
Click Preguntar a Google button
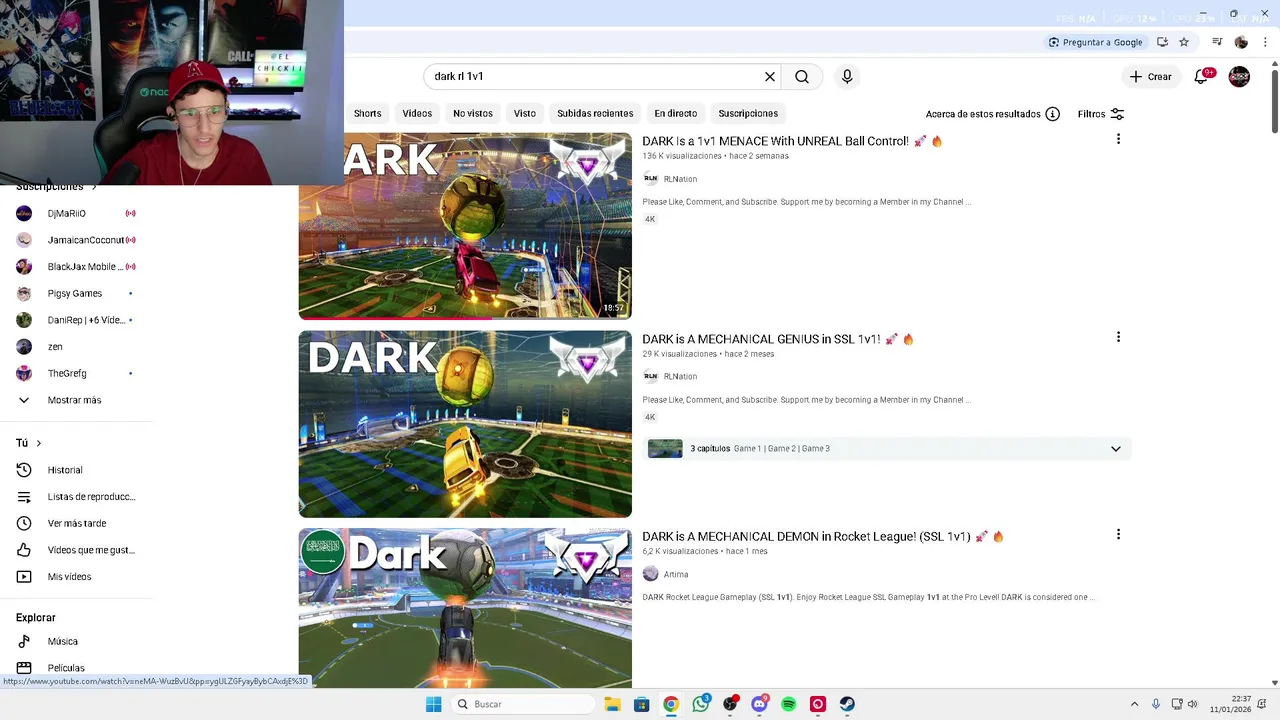1096,42
